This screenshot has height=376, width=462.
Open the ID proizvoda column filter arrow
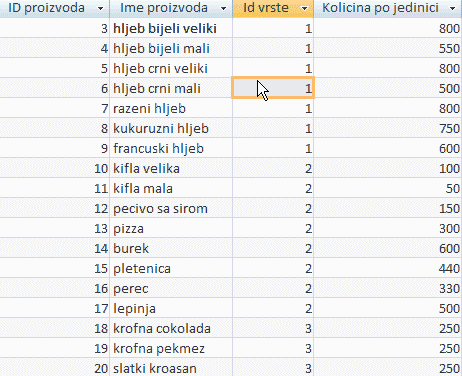tap(100, 8)
